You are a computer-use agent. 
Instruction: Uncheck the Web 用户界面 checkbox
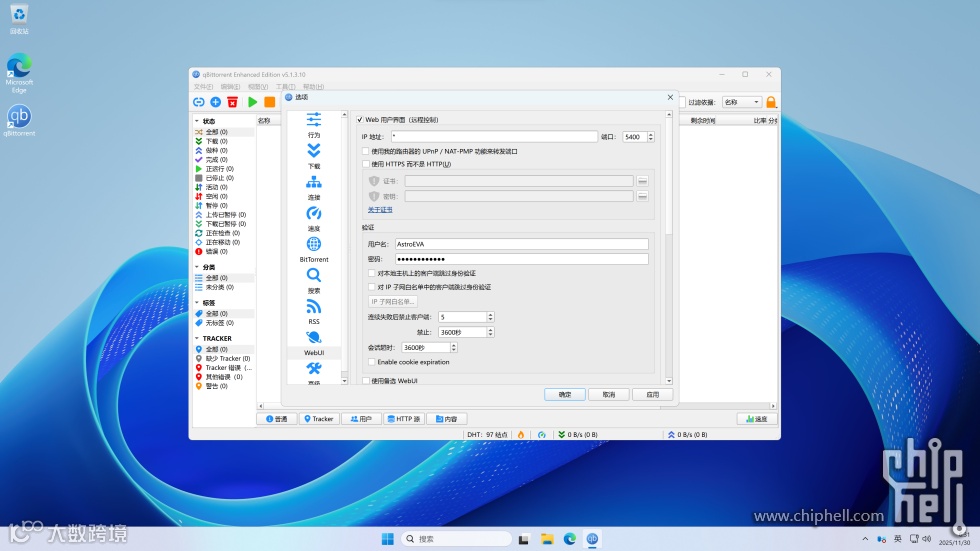[x=360, y=120]
